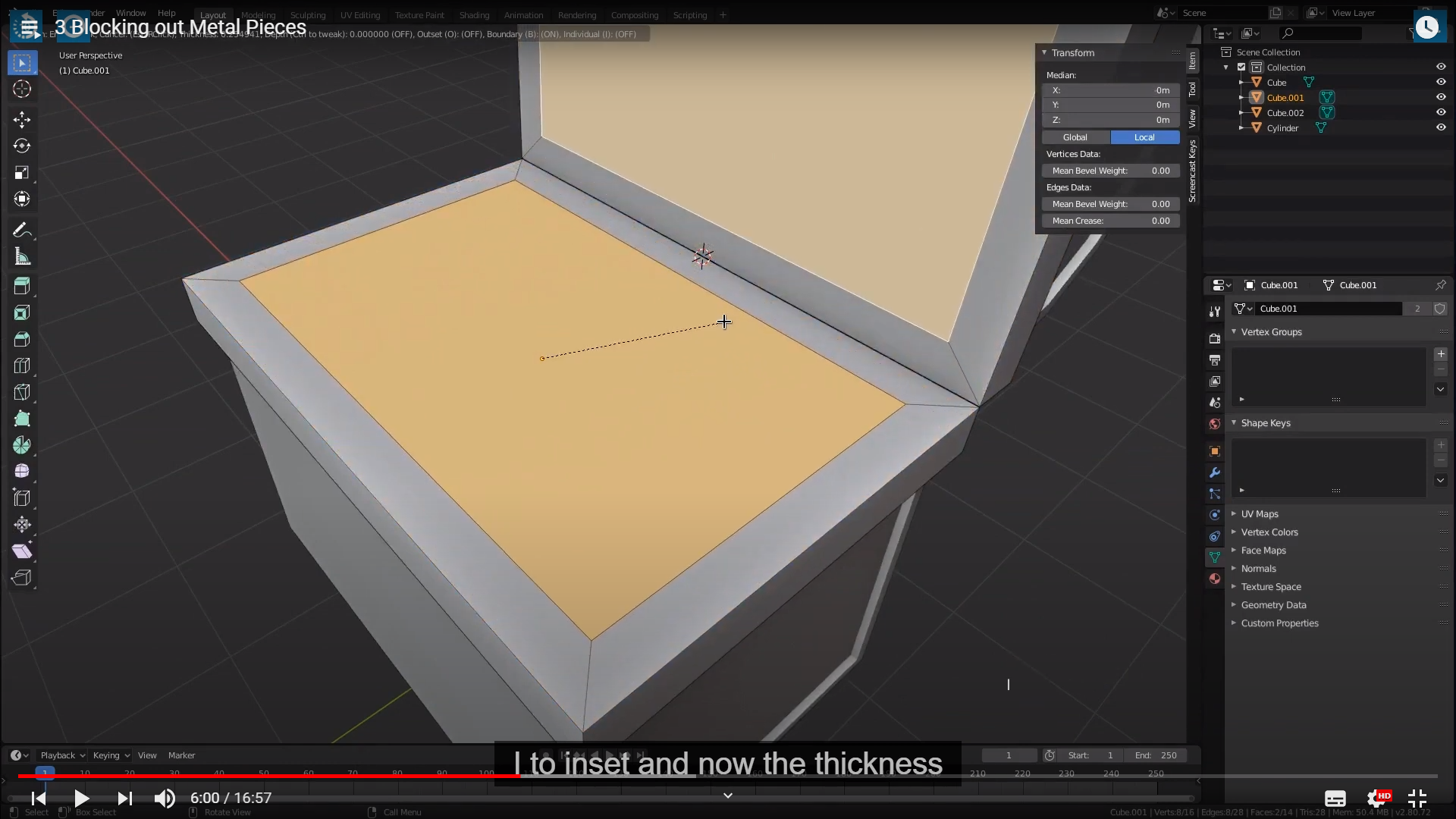The height and width of the screenshot is (819, 1456).
Task: Add a new vertex group with plus button
Action: [x=1441, y=354]
